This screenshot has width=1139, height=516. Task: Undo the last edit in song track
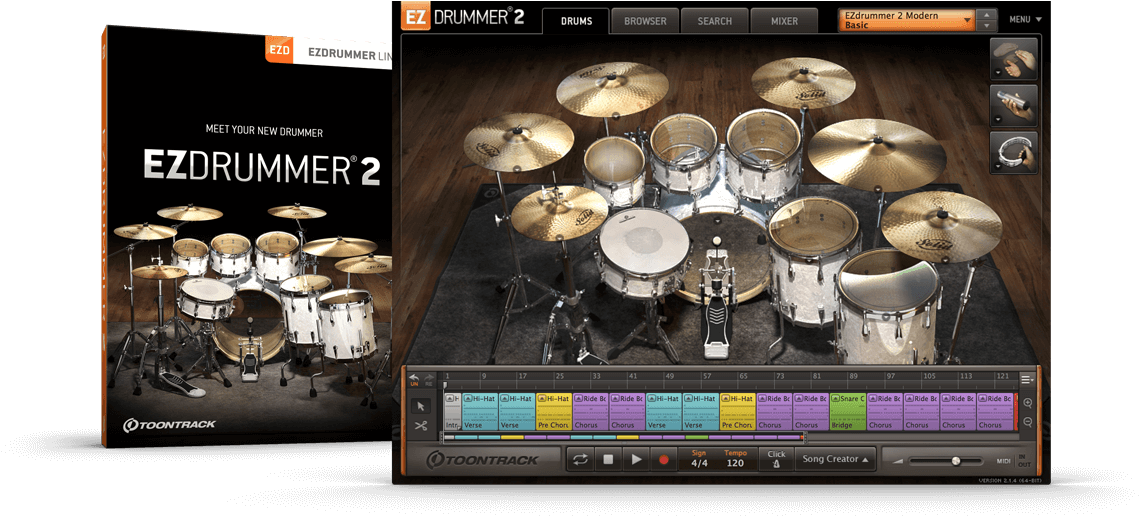tap(414, 379)
